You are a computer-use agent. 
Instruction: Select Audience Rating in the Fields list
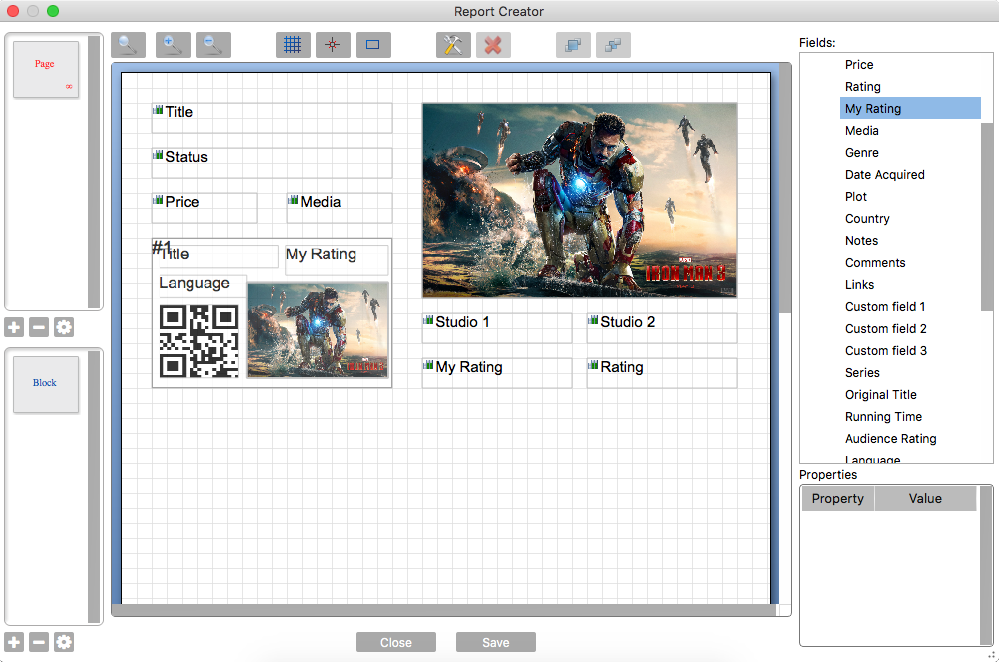pyautogui.click(x=891, y=438)
